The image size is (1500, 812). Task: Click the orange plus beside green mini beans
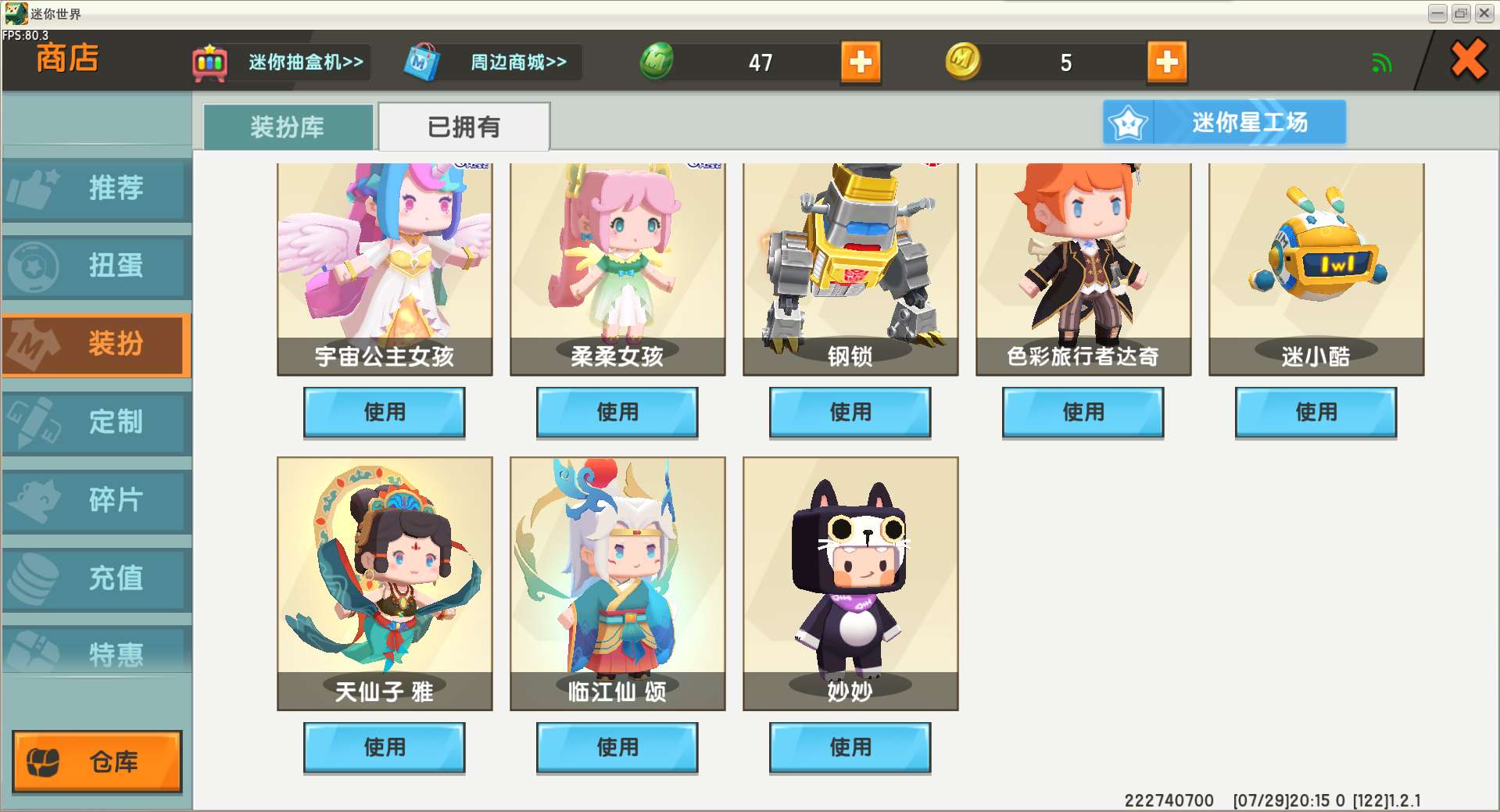[x=861, y=62]
